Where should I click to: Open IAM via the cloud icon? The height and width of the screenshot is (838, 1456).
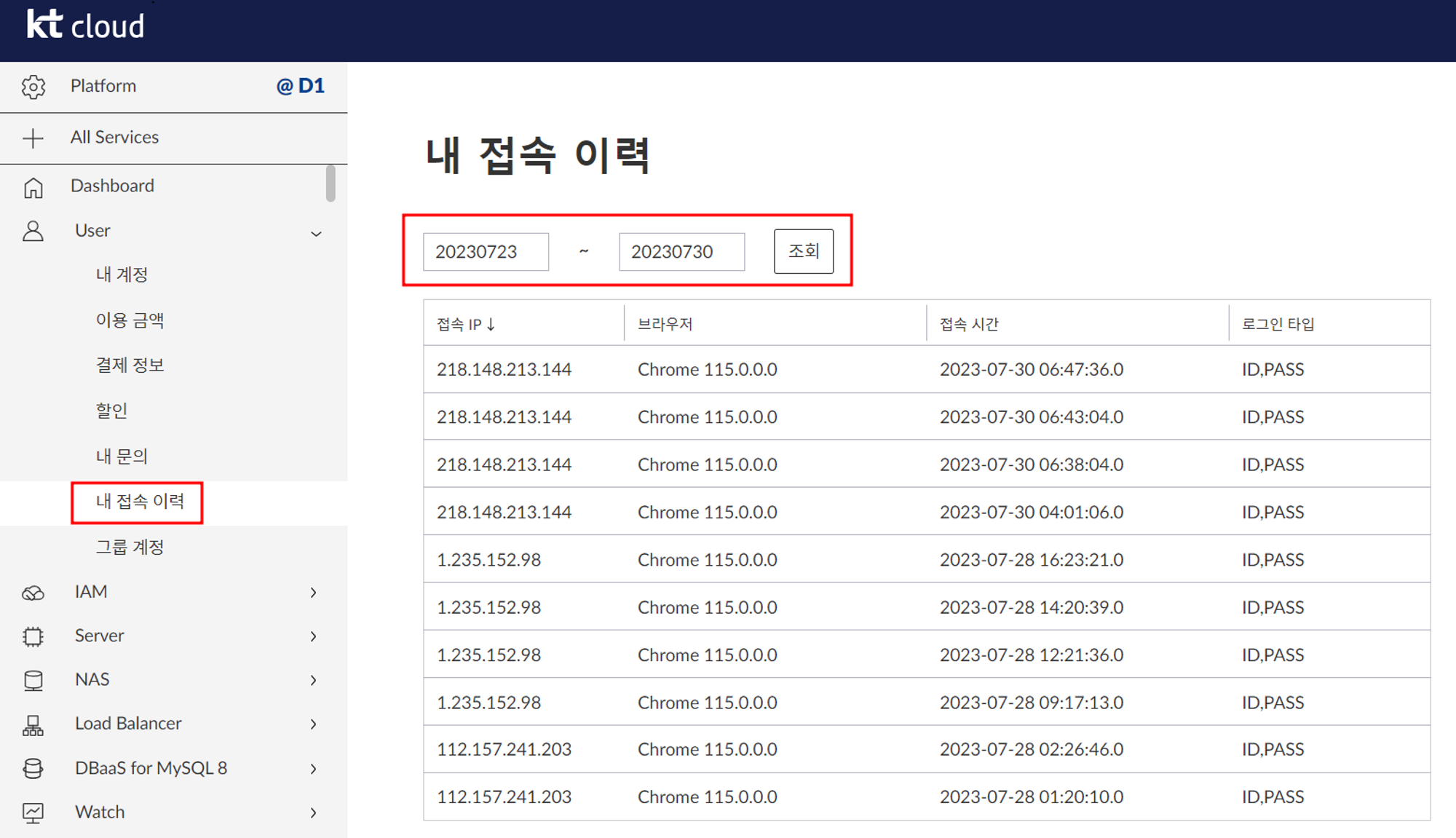coord(33,592)
